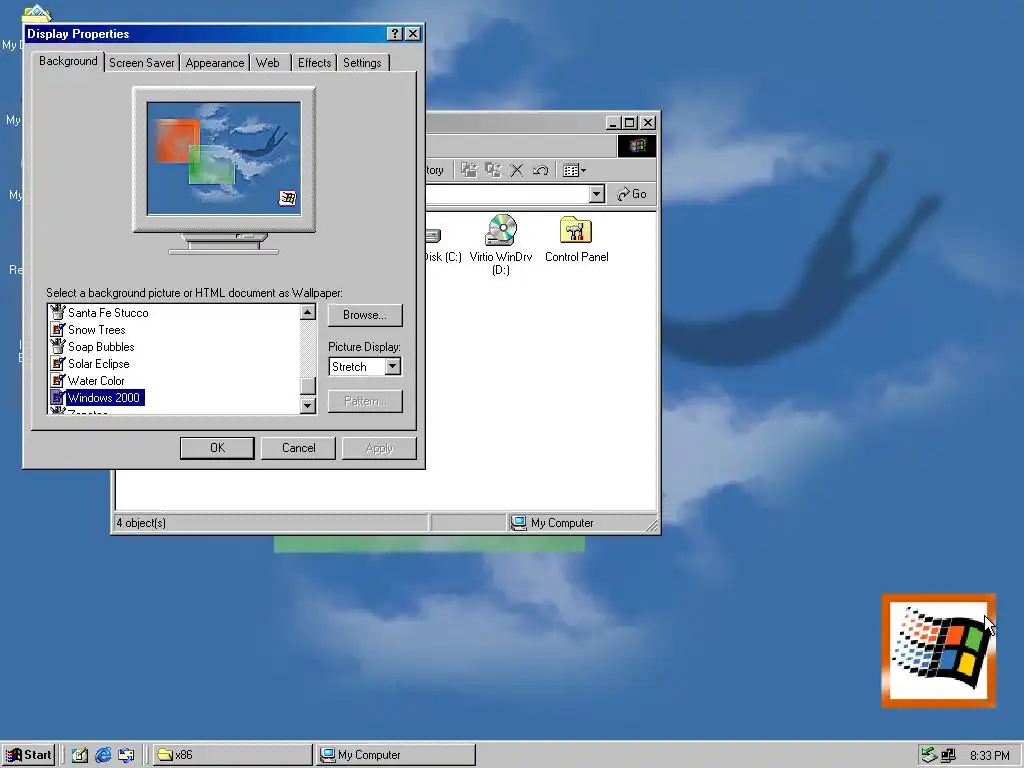
Task: Click Cancel in Display Properties
Action: [x=298, y=448]
